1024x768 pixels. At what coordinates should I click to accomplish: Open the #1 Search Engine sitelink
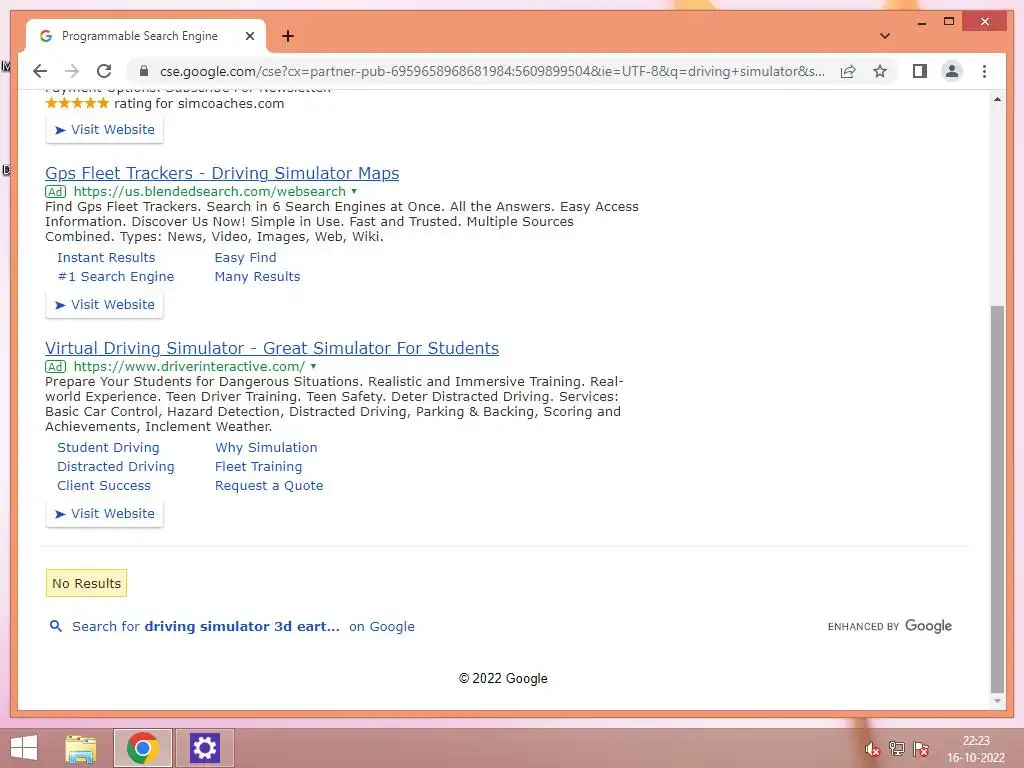coord(116,276)
